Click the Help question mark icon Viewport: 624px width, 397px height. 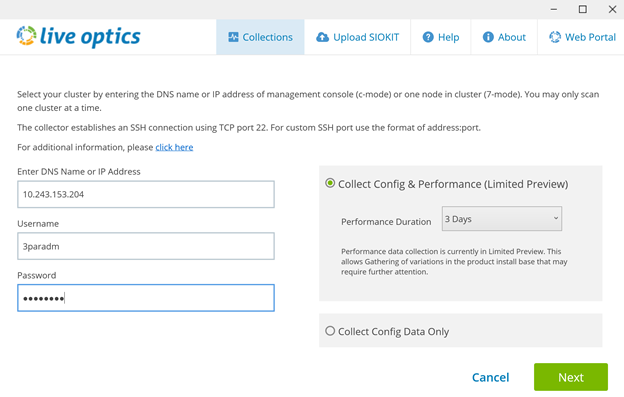(x=428, y=37)
